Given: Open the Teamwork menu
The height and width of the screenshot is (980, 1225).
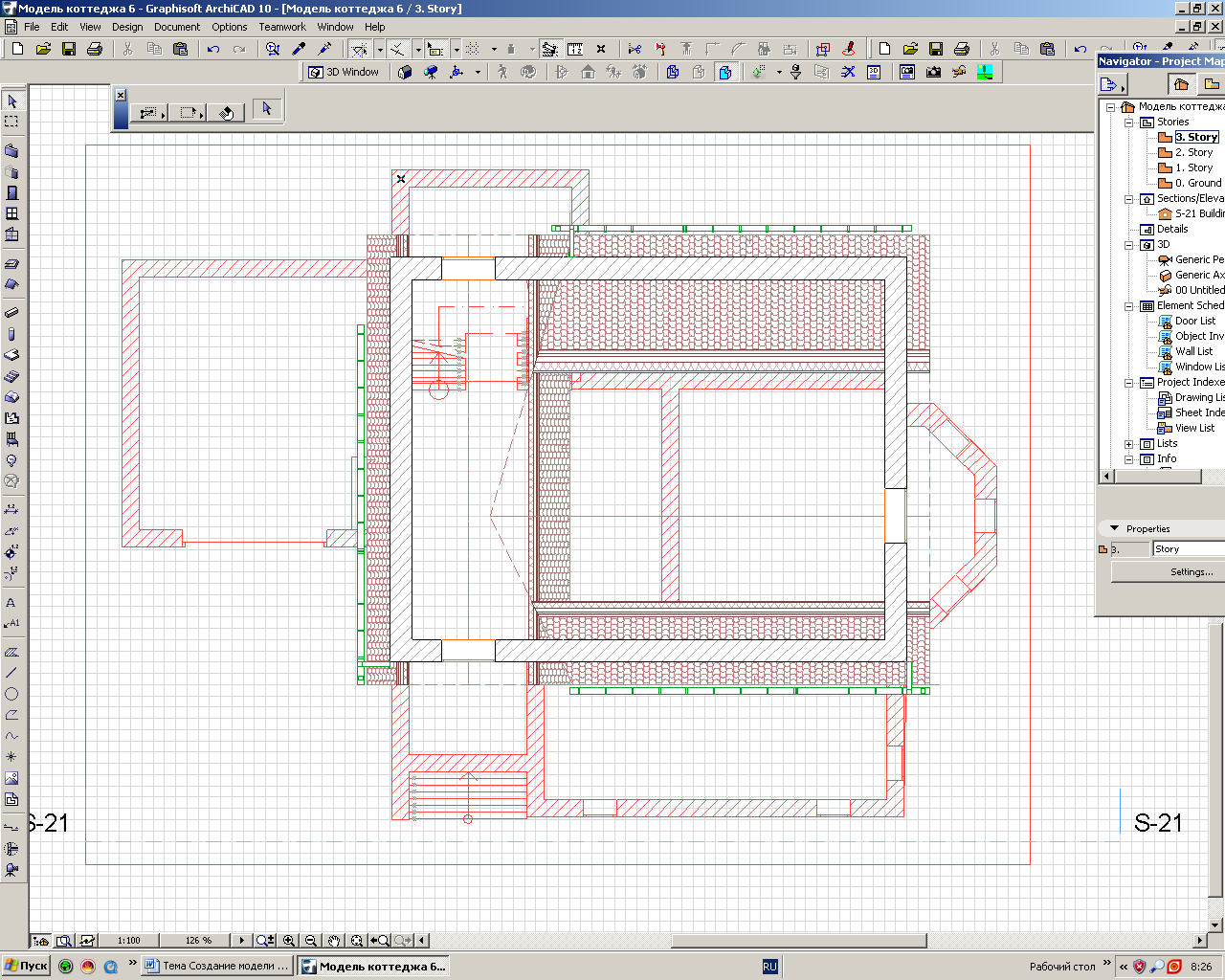Looking at the screenshot, I should (282, 27).
